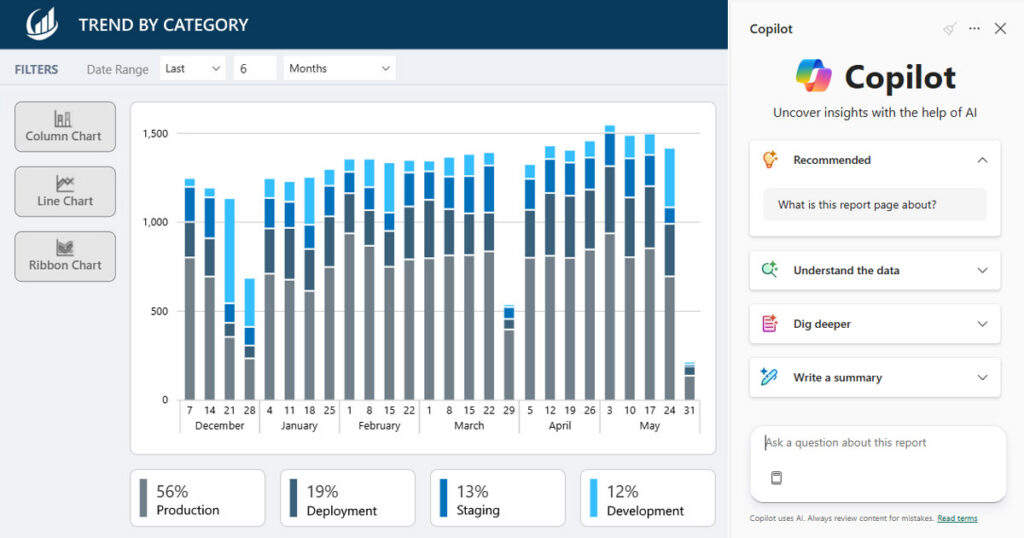
Task: Select the Column Chart button
Action: click(x=65, y=127)
